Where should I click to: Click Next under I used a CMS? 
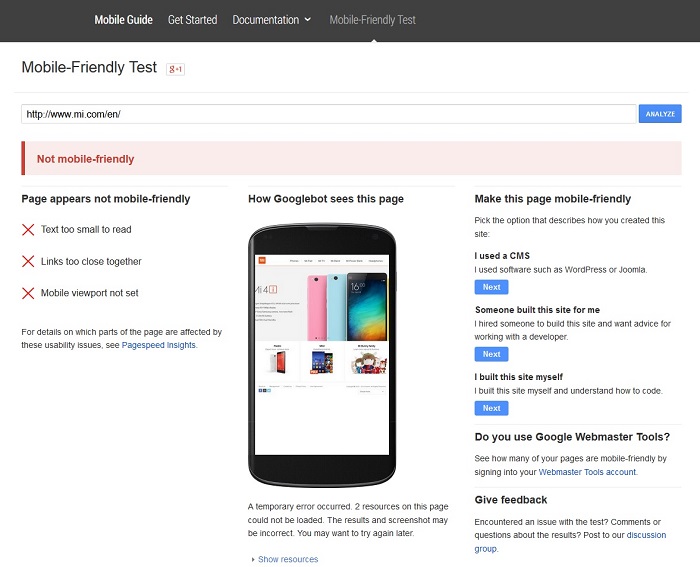491,287
